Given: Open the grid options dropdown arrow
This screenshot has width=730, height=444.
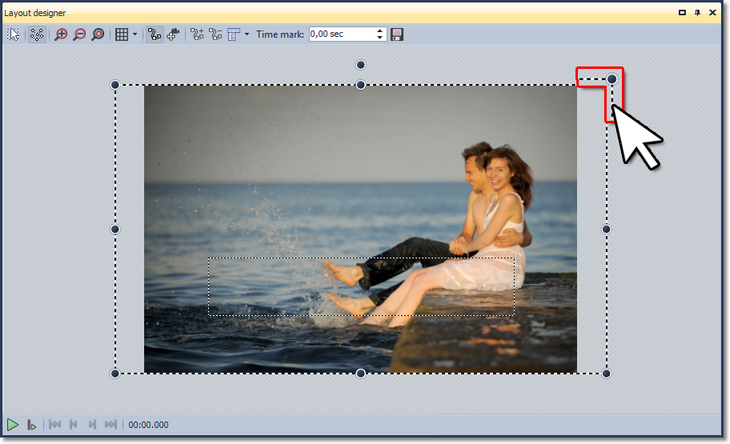Looking at the screenshot, I should point(135,34).
